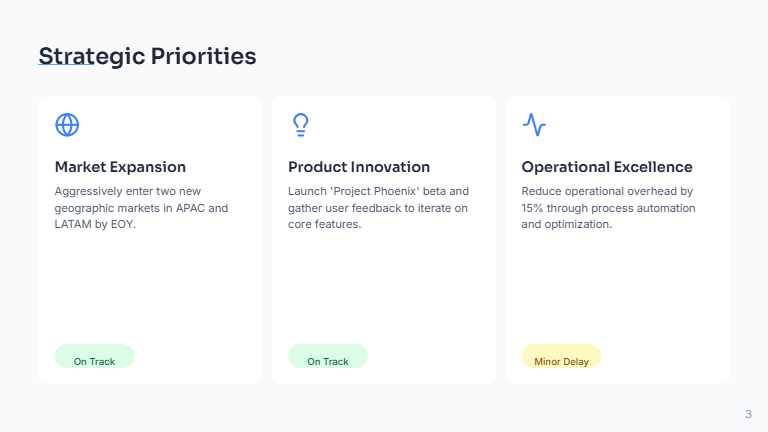768x432 pixels.
Task: Select the Strategic Priorities slide title
Action: (x=147, y=56)
